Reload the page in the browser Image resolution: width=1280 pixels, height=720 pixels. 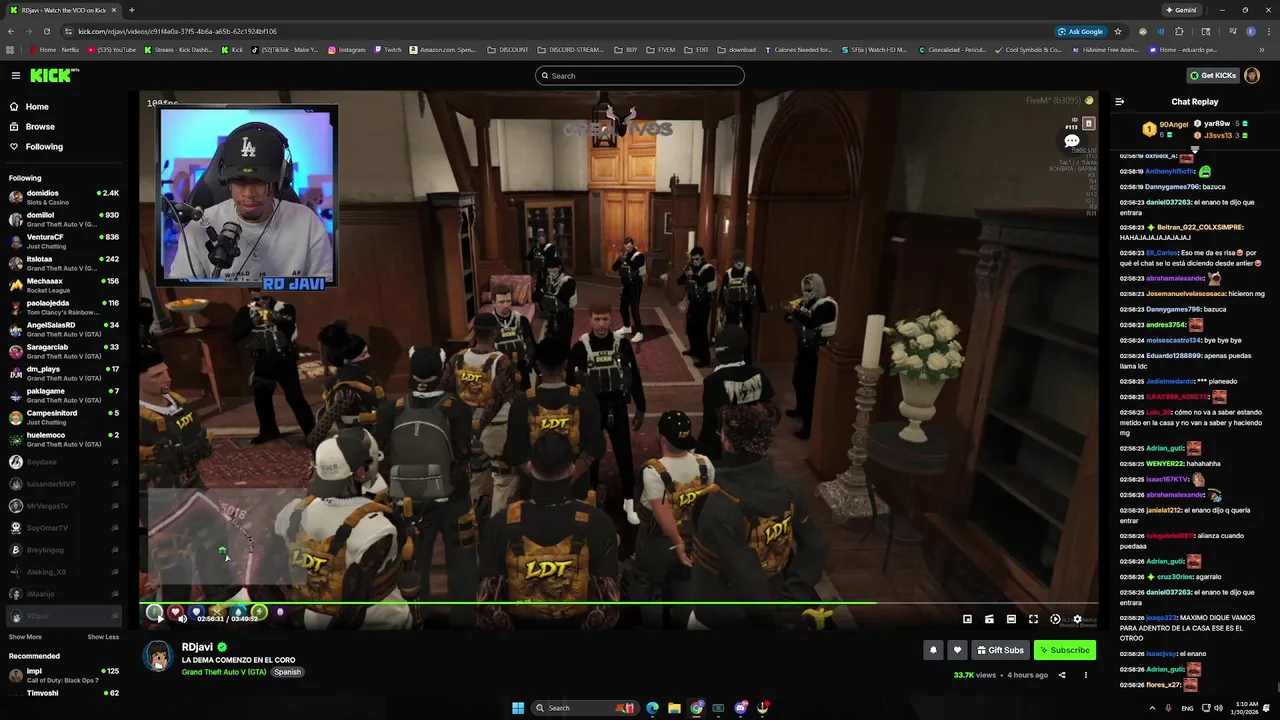pos(47,31)
